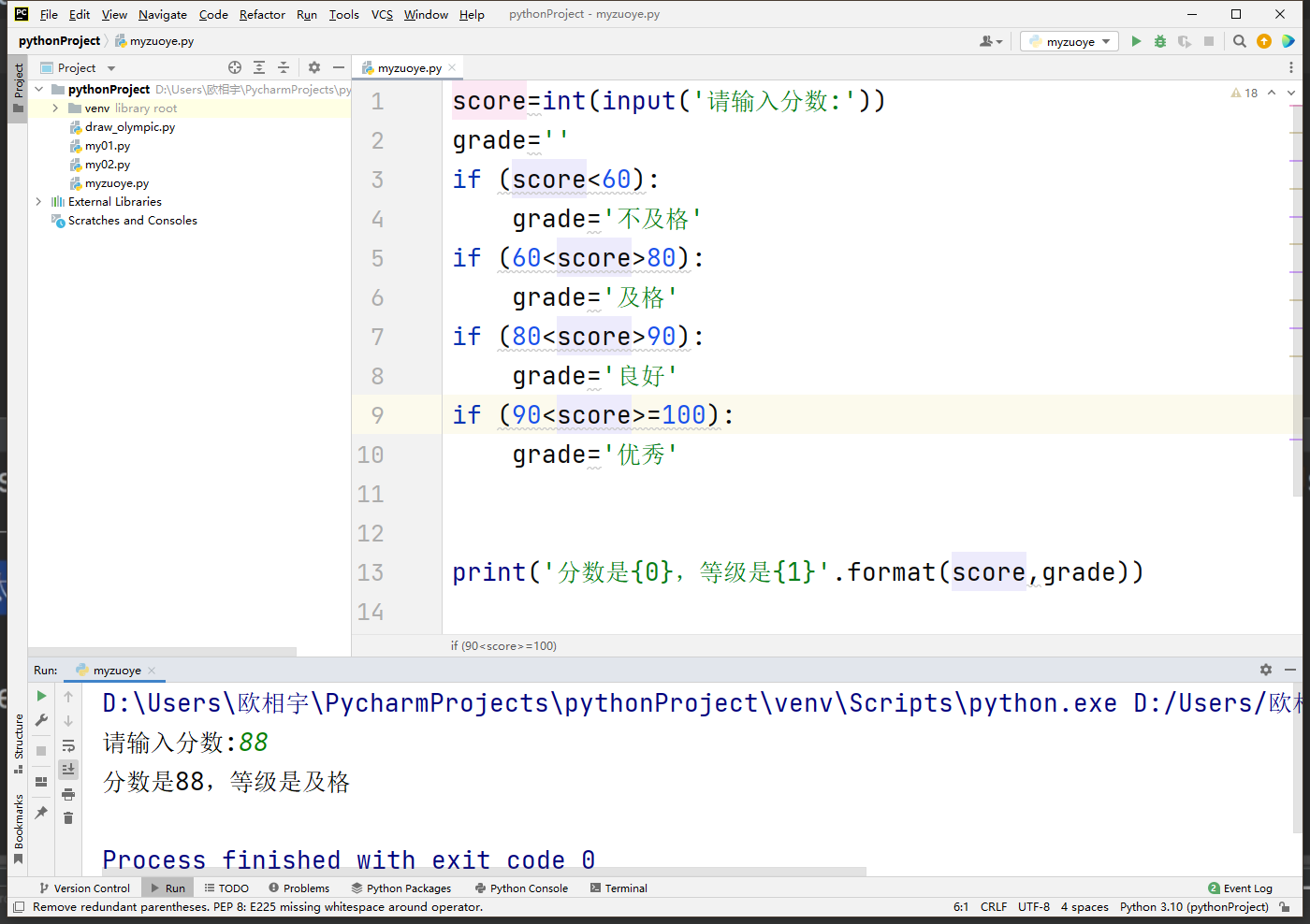Restore layout icon in Run panel
The width and height of the screenshot is (1310, 924).
coord(41,782)
